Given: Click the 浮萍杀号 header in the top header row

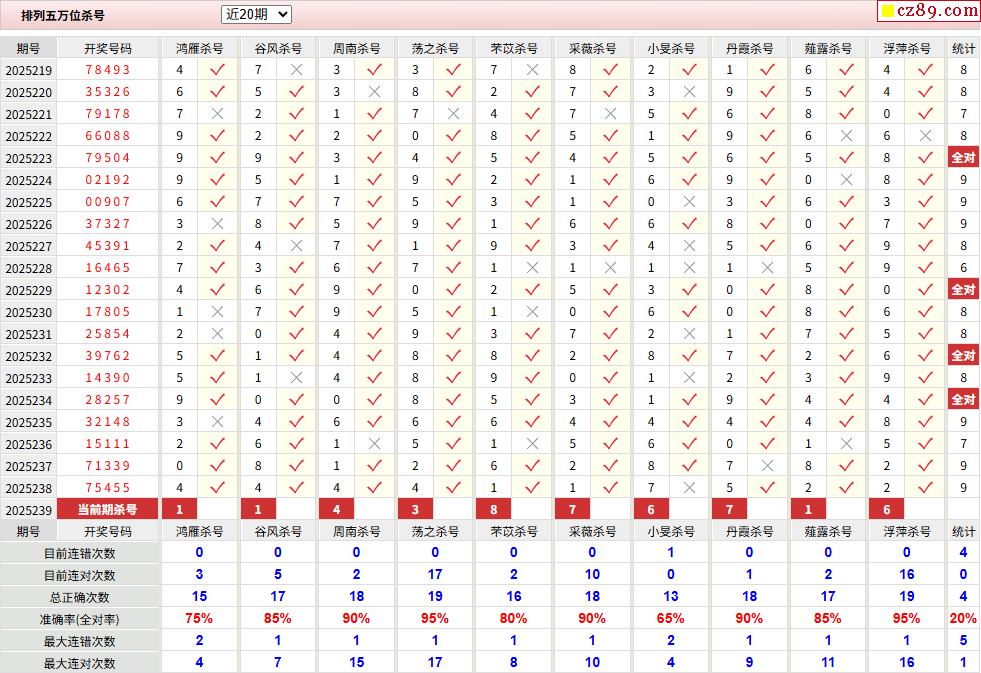Looking at the screenshot, I should 907,48.
